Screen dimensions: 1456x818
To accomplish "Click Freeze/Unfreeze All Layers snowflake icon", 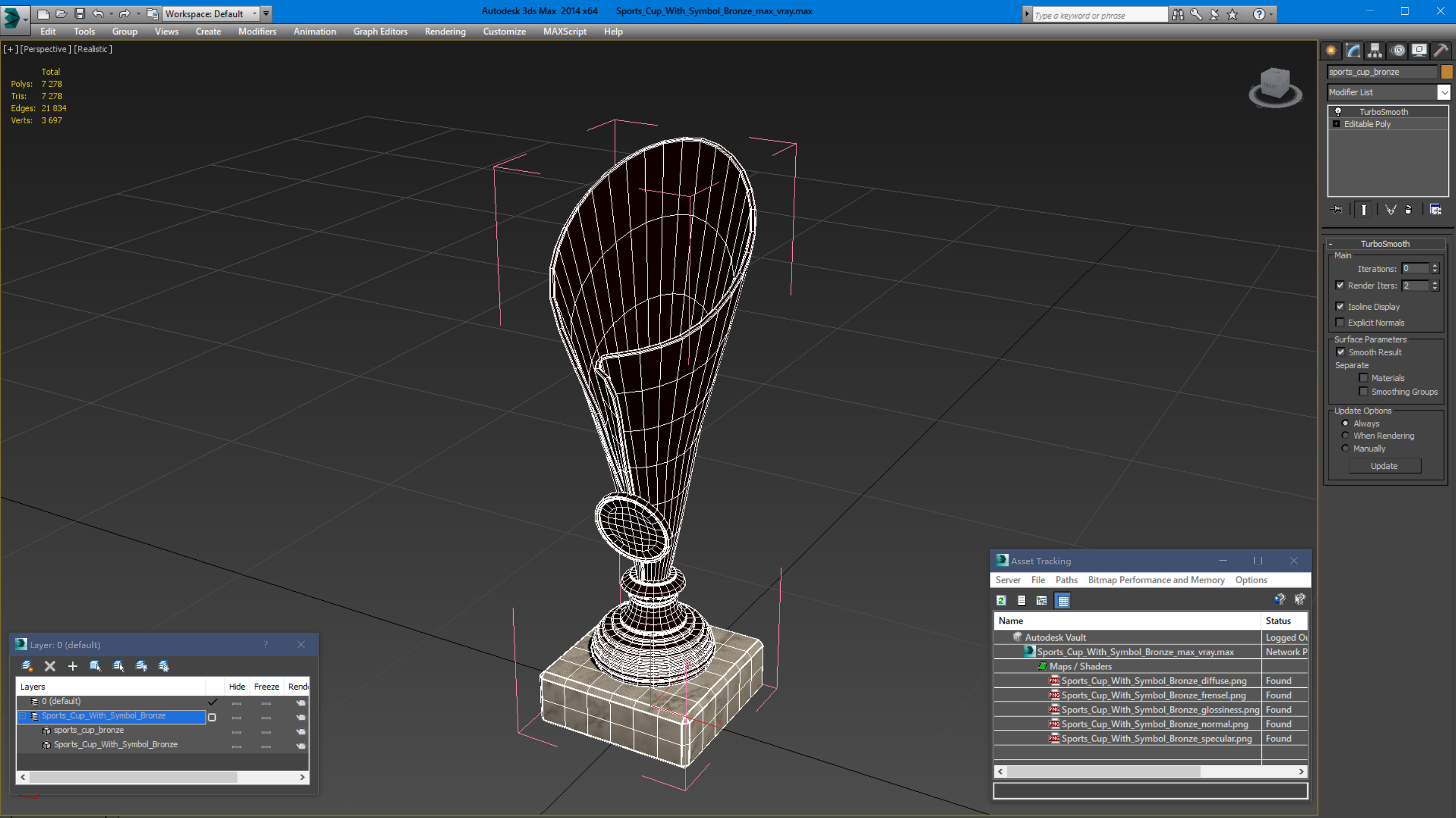I will click(164, 666).
